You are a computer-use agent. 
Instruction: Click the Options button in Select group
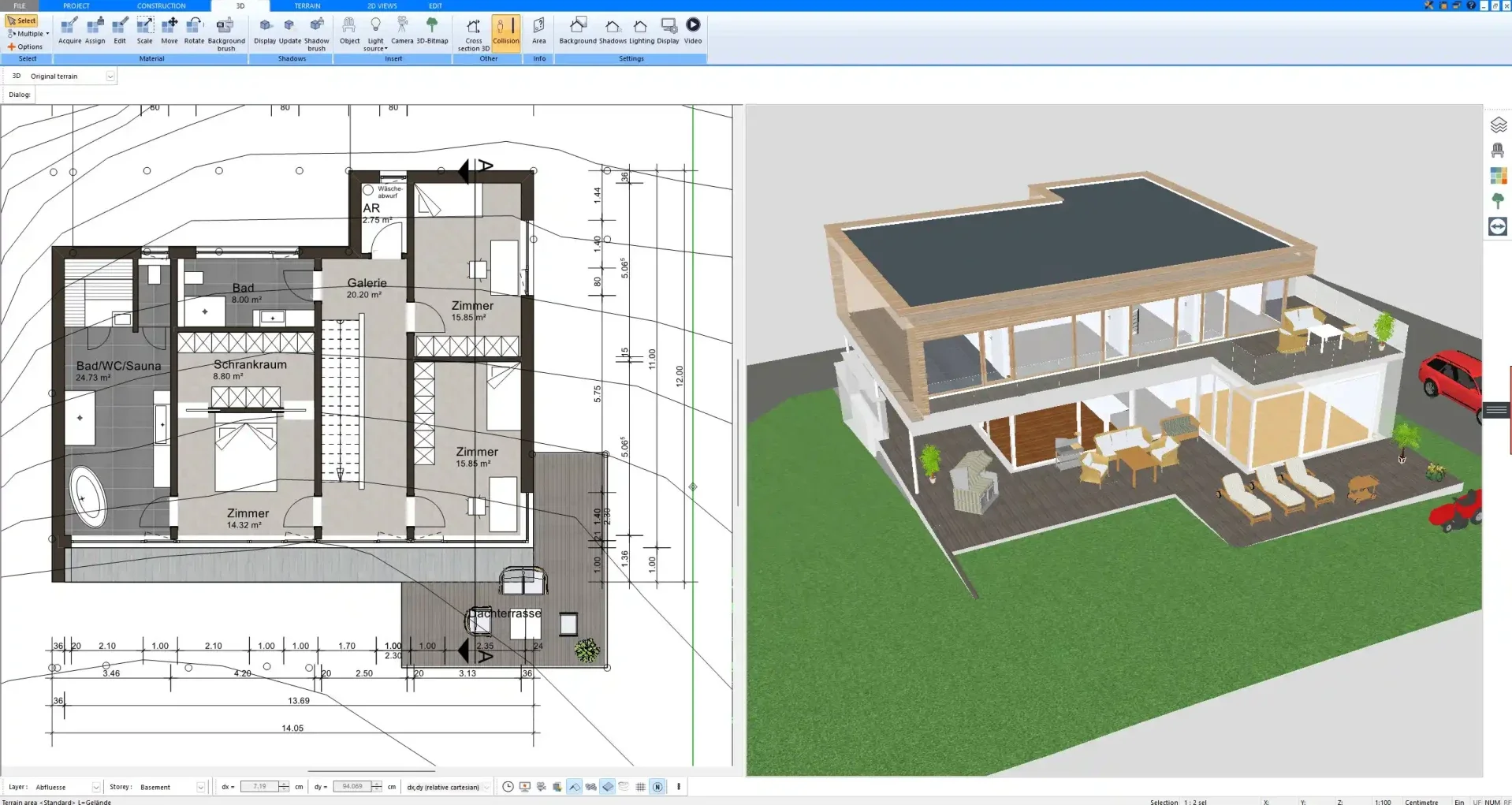point(25,47)
